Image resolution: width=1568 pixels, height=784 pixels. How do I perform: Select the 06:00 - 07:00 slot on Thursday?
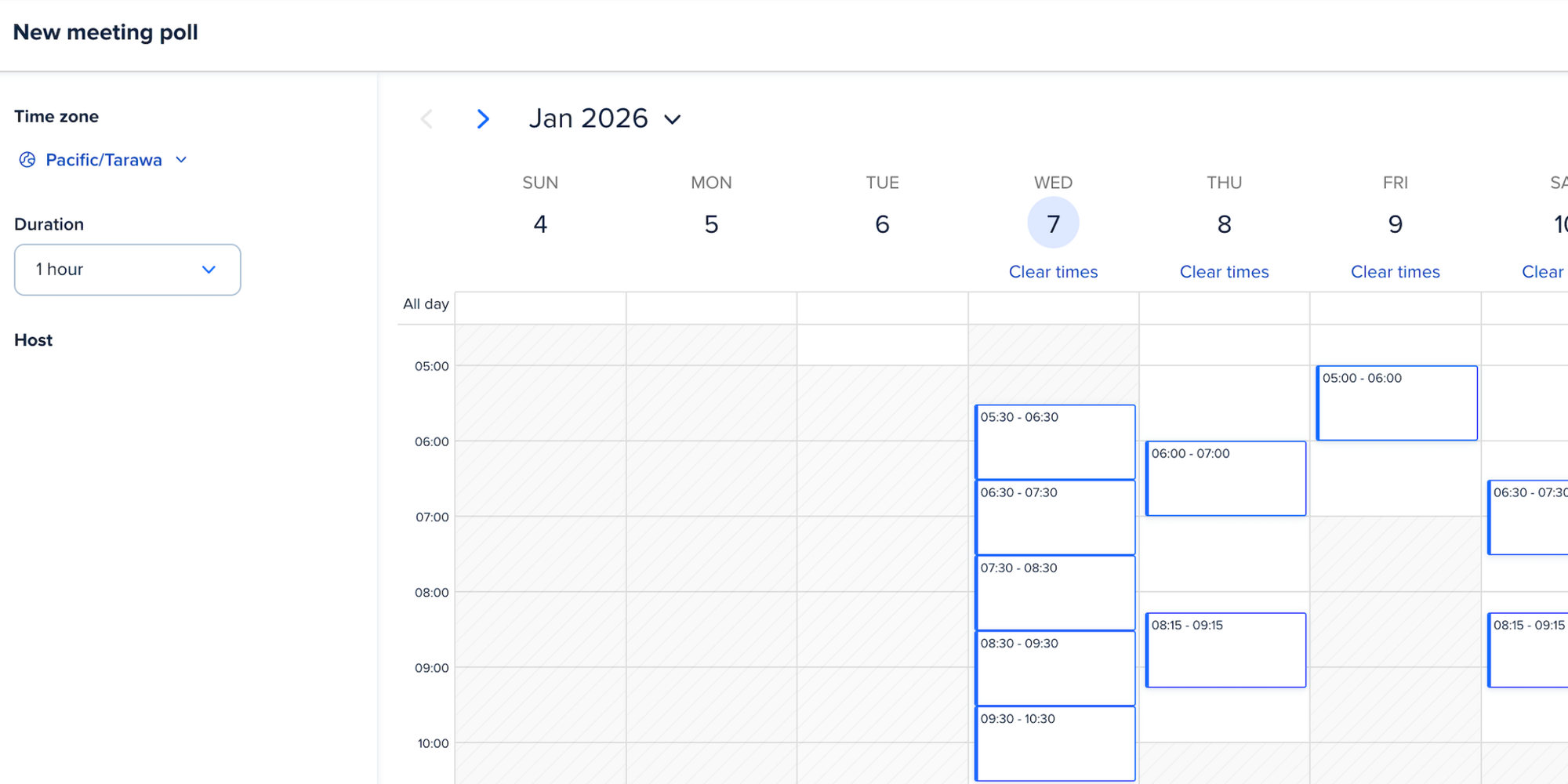[1225, 477]
